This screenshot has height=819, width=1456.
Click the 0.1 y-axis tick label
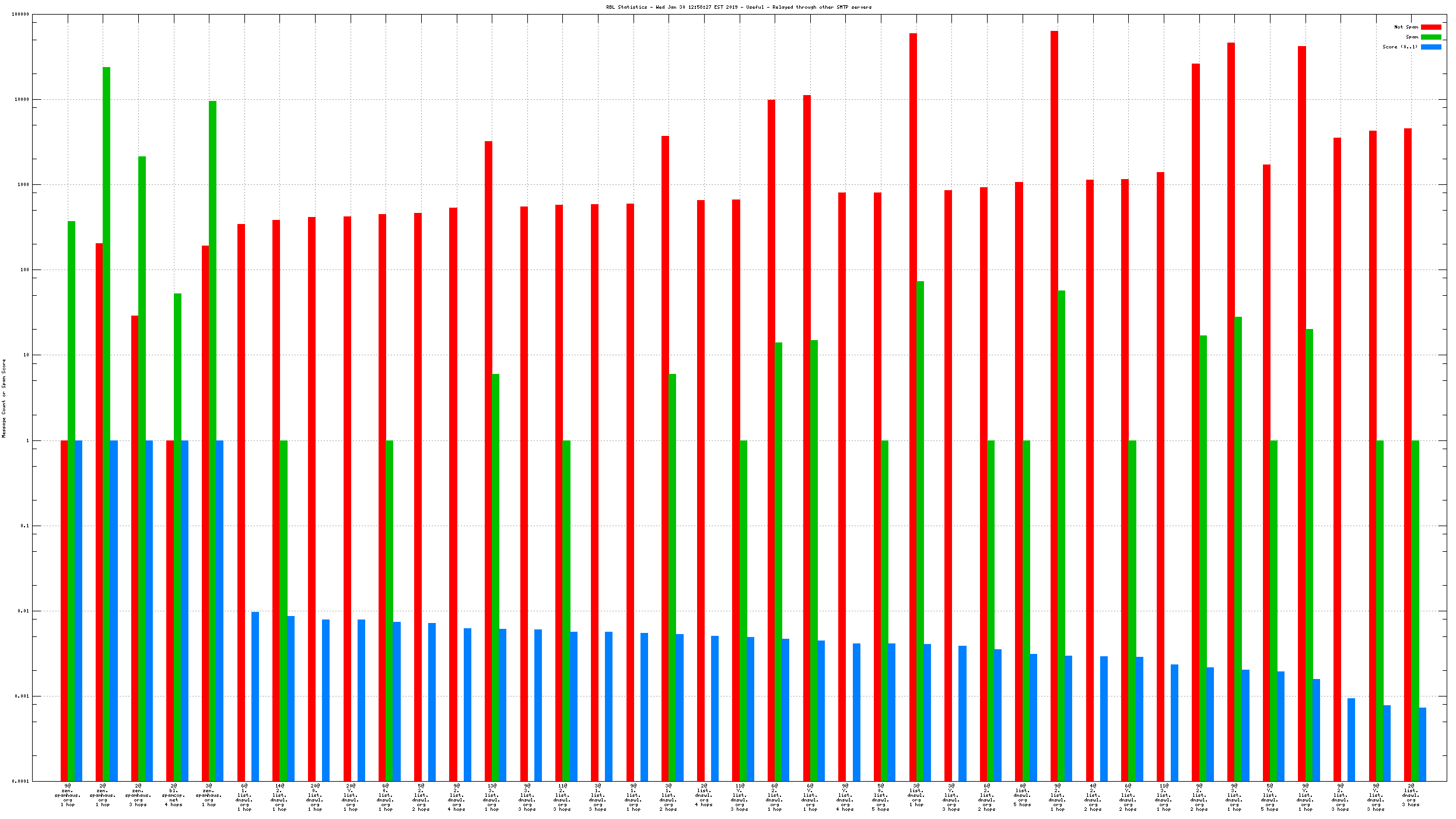[24, 526]
